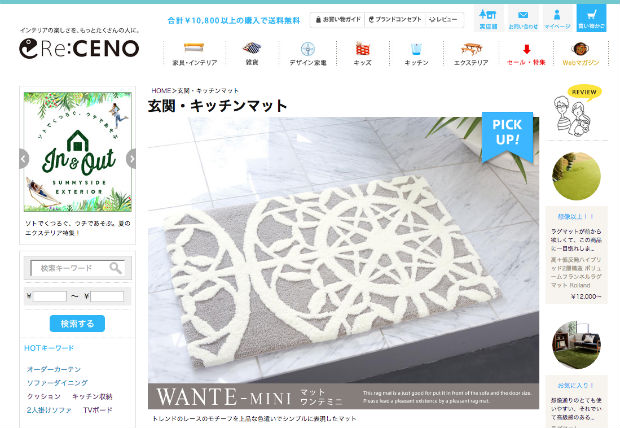Open the green rug review thumbnail

[x=577, y=176]
